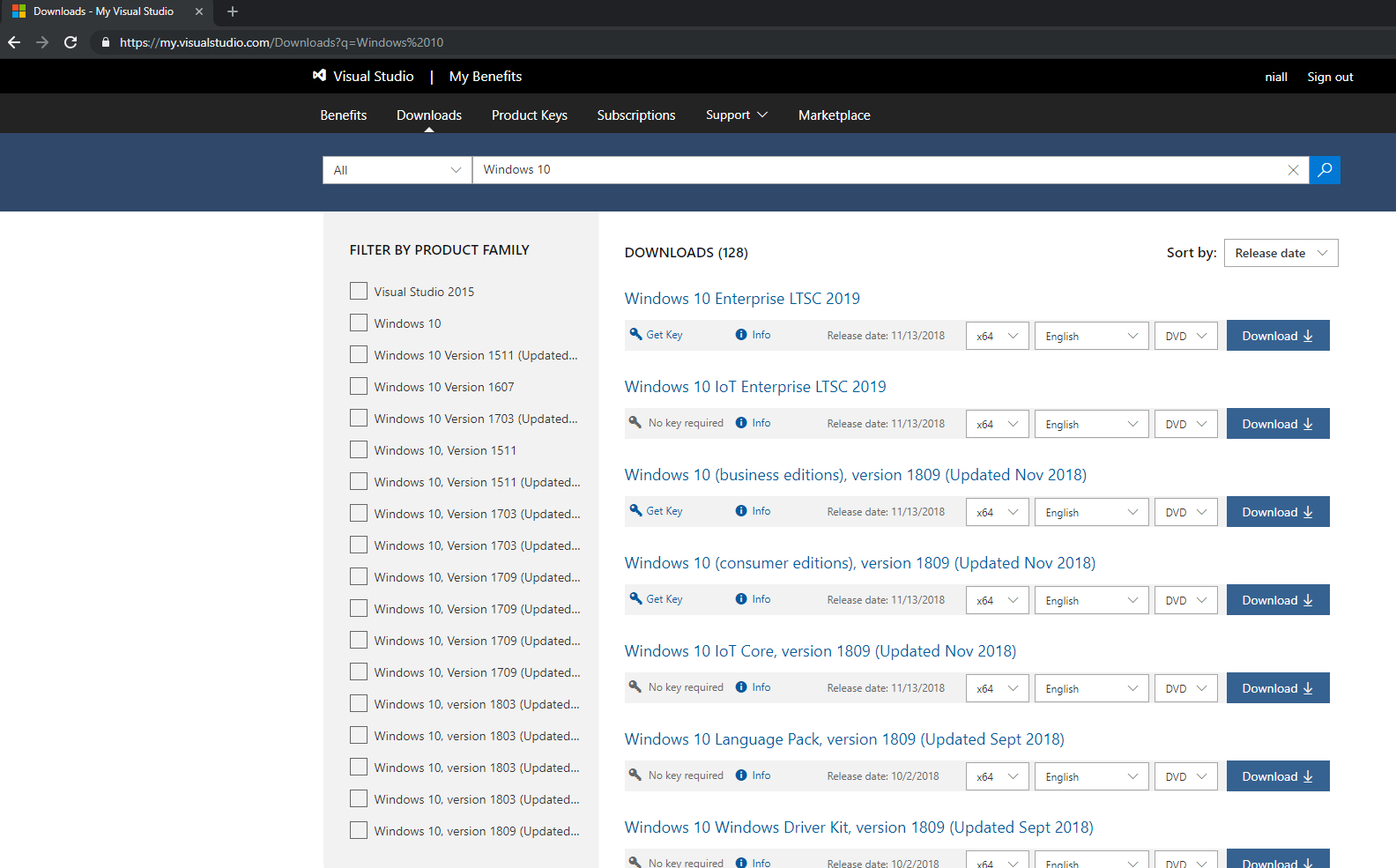This screenshot has width=1396, height=868.
Task: Check the Visual Studio 2015 filter
Action: (359, 291)
